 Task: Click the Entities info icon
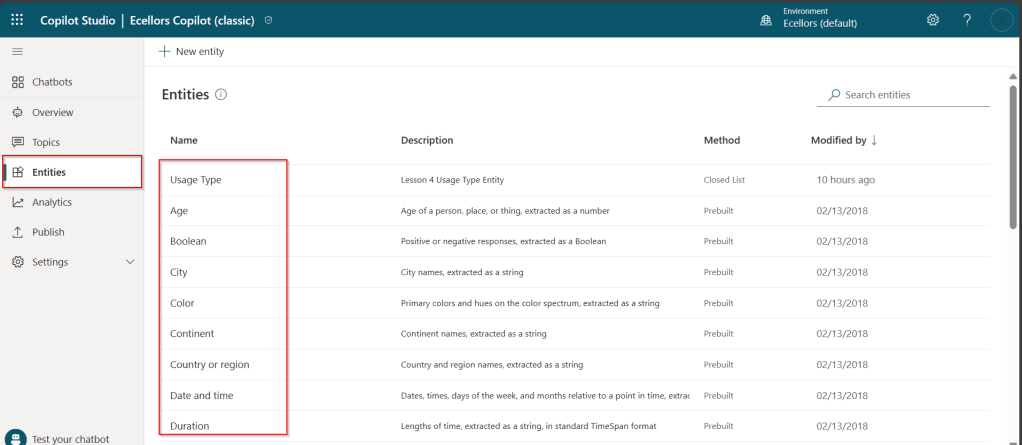[221, 95]
